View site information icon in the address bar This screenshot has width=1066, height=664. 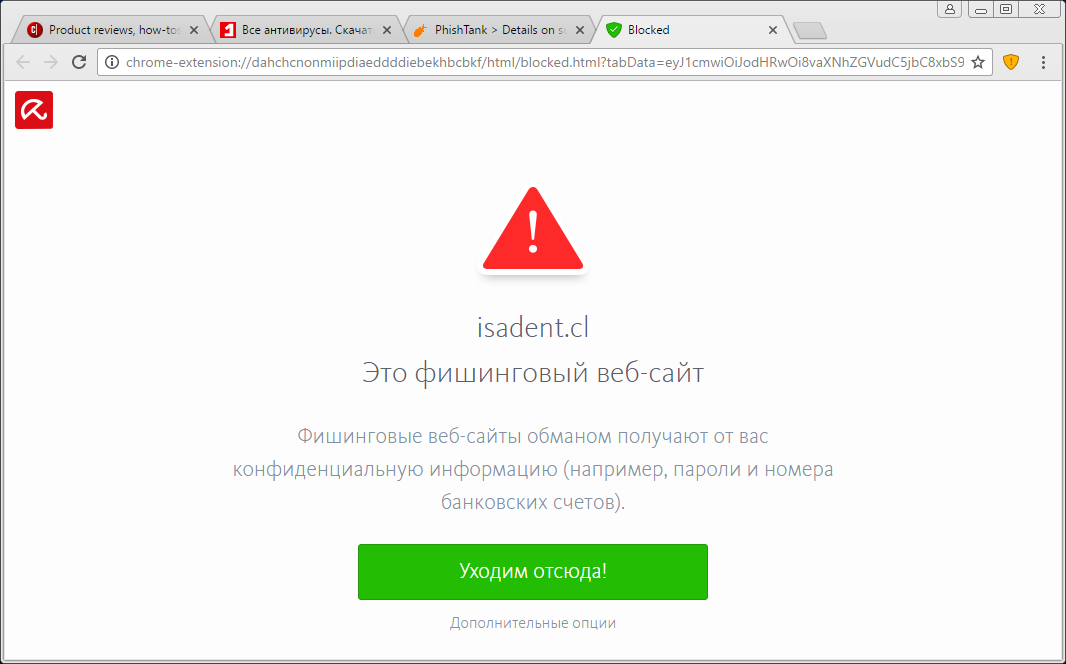(x=112, y=63)
